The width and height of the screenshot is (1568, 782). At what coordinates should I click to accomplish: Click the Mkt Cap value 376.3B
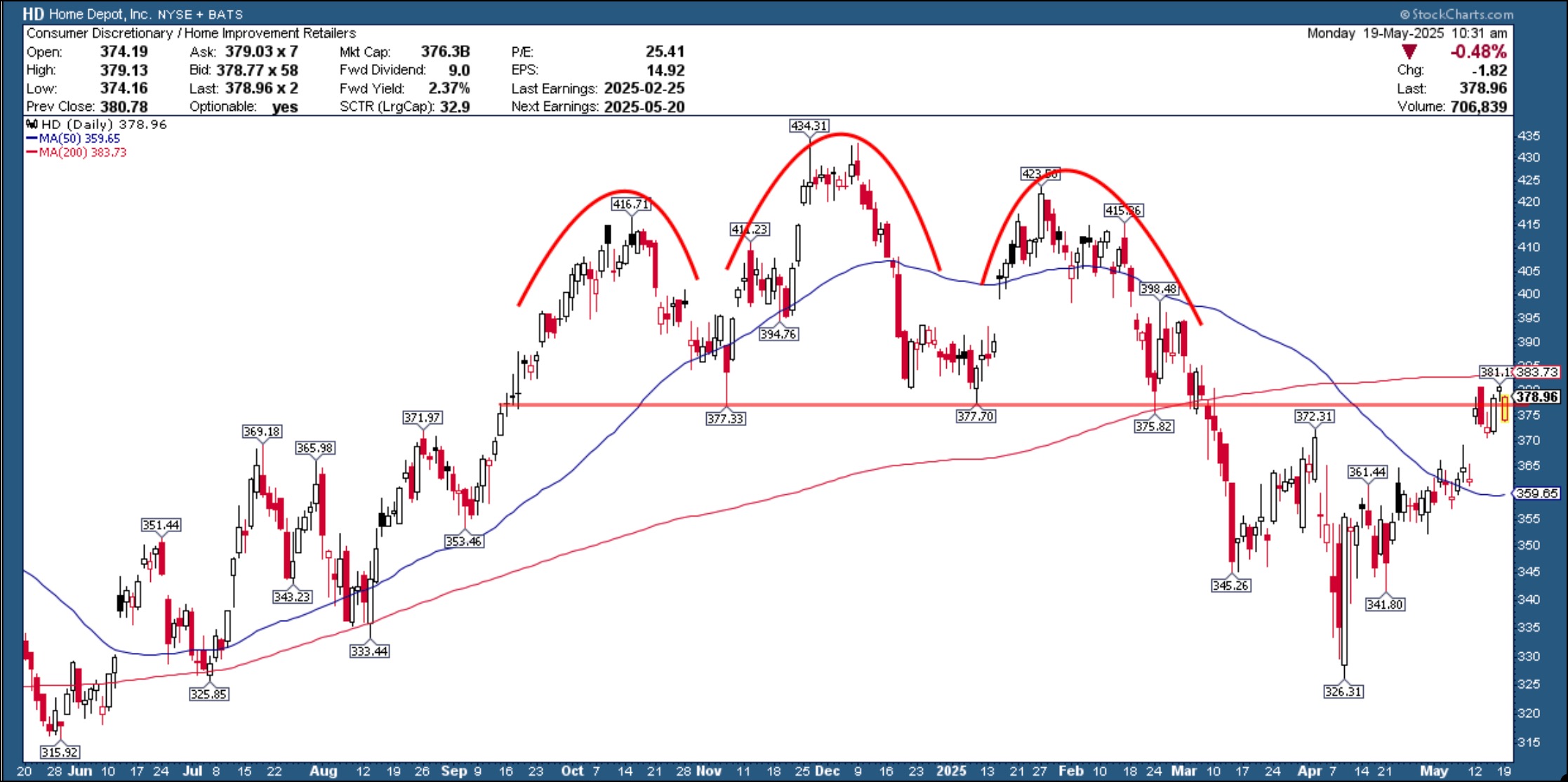[x=445, y=51]
